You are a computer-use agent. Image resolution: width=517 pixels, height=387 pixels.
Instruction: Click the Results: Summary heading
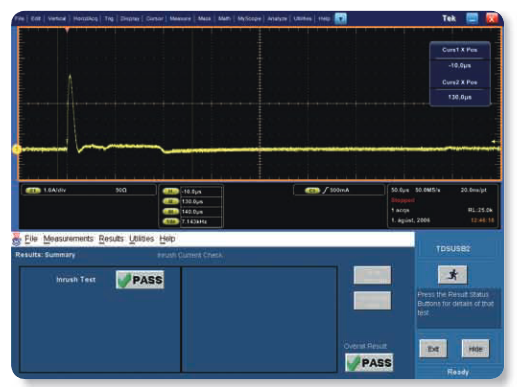45,255
